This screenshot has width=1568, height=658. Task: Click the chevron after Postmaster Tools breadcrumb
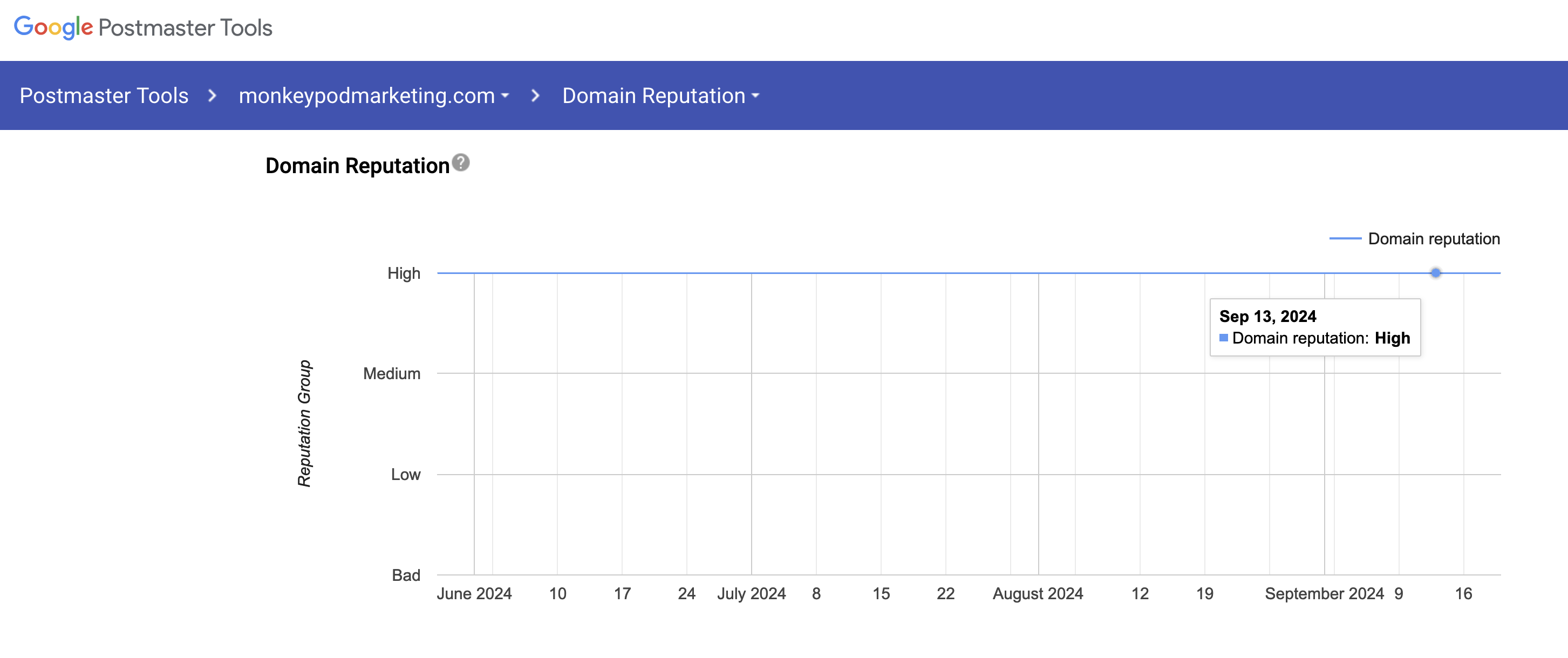[x=212, y=95]
